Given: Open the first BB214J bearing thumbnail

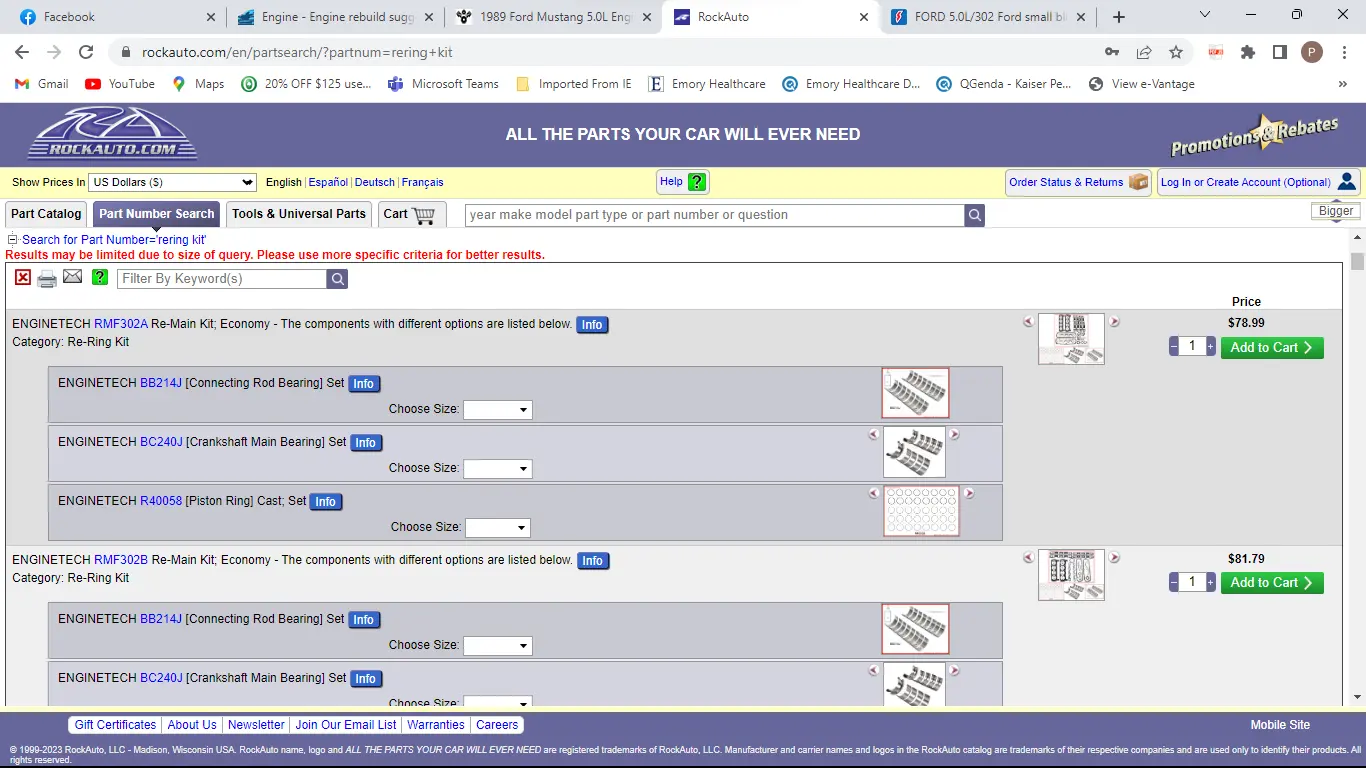Looking at the screenshot, I should 915,393.
